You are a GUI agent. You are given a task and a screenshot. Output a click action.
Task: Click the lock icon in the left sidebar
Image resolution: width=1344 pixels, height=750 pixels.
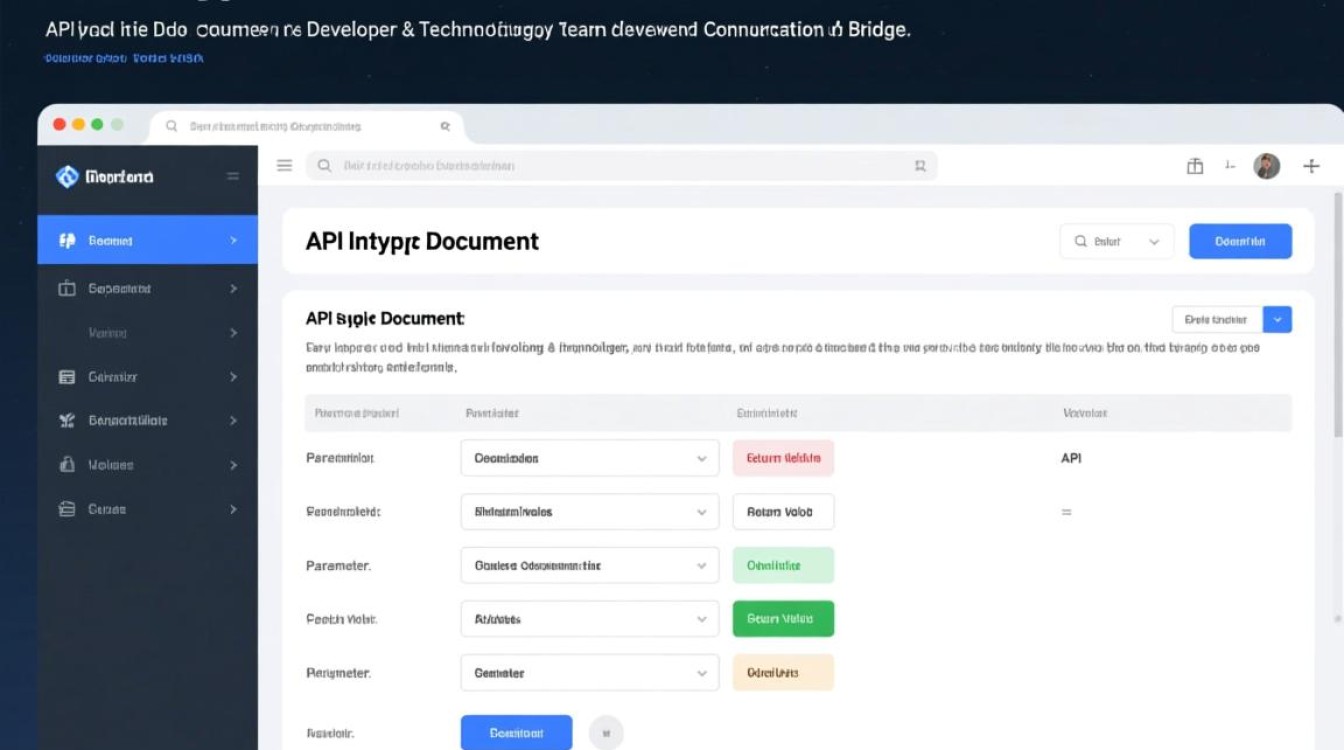coord(67,465)
